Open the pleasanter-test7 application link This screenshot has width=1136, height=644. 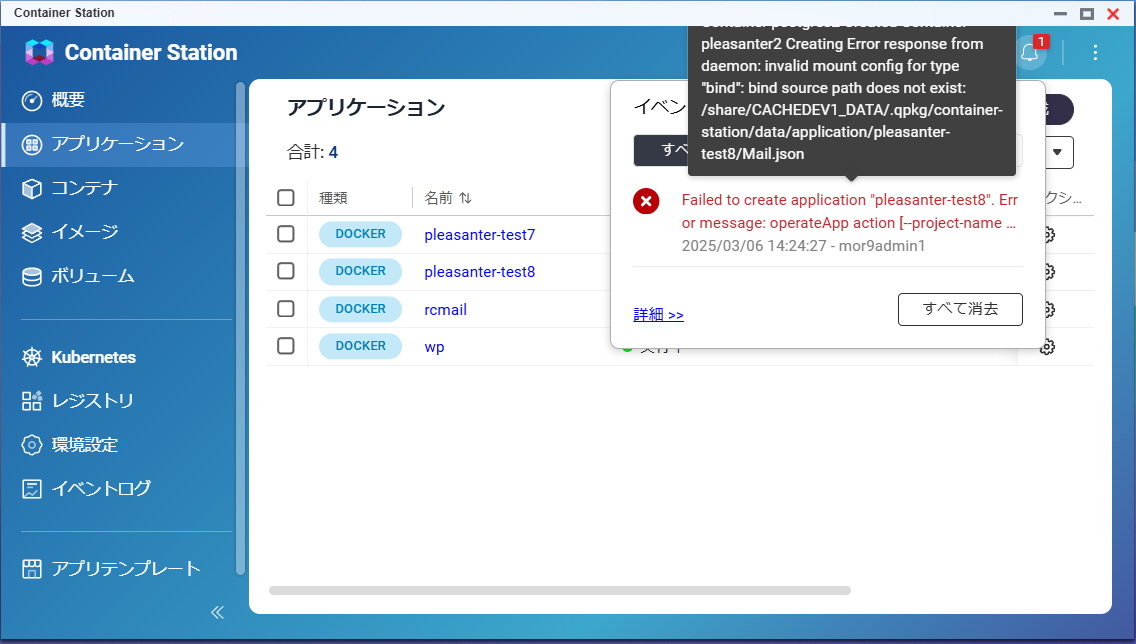(480, 235)
